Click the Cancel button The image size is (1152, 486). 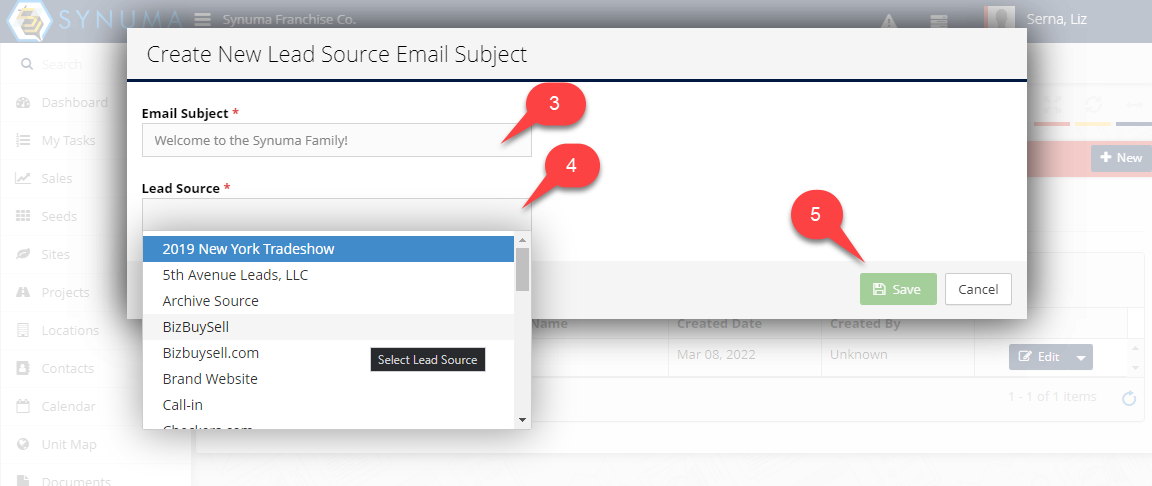[x=978, y=289]
